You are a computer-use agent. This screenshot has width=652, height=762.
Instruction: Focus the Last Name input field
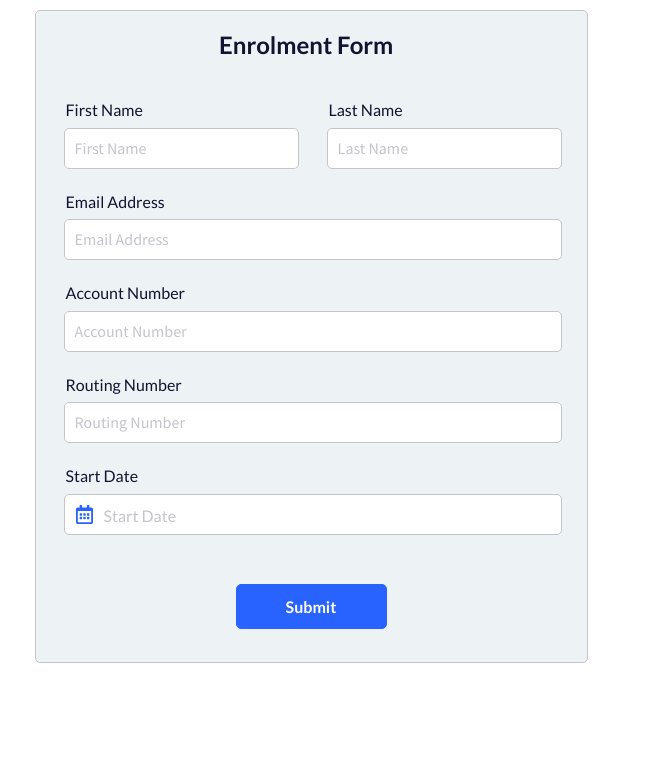point(444,149)
